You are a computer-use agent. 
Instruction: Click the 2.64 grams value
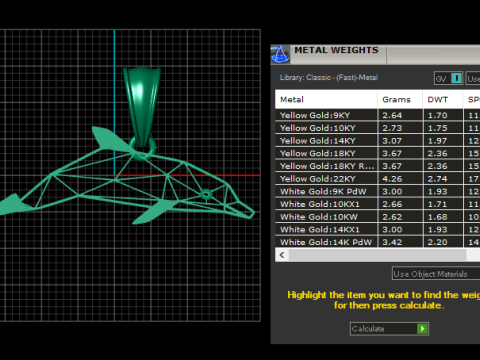click(392, 115)
